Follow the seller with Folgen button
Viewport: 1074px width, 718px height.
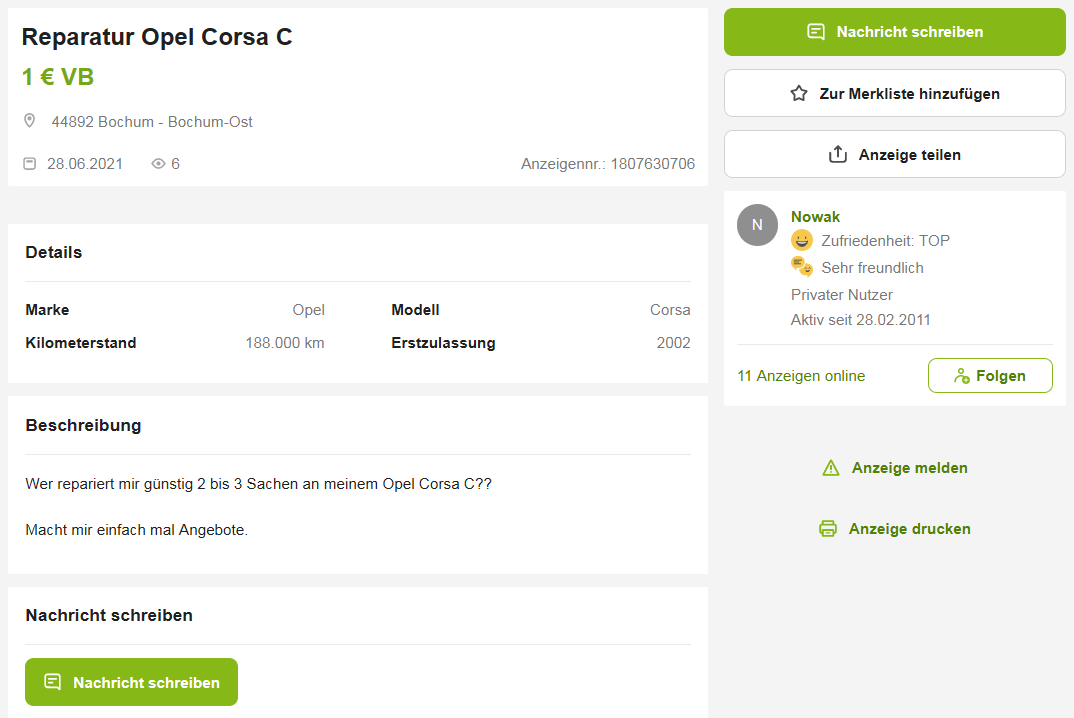pos(989,376)
